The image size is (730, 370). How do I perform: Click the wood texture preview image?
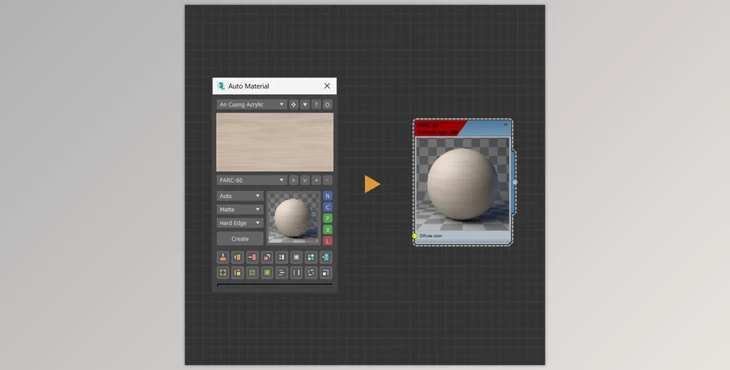coord(275,142)
